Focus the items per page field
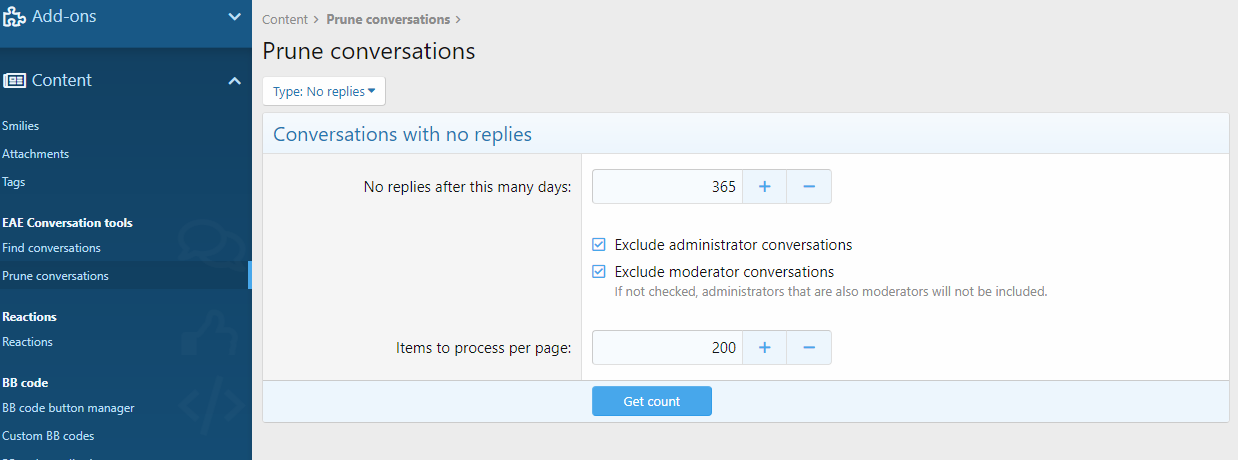The image size is (1238, 460). [x=667, y=348]
